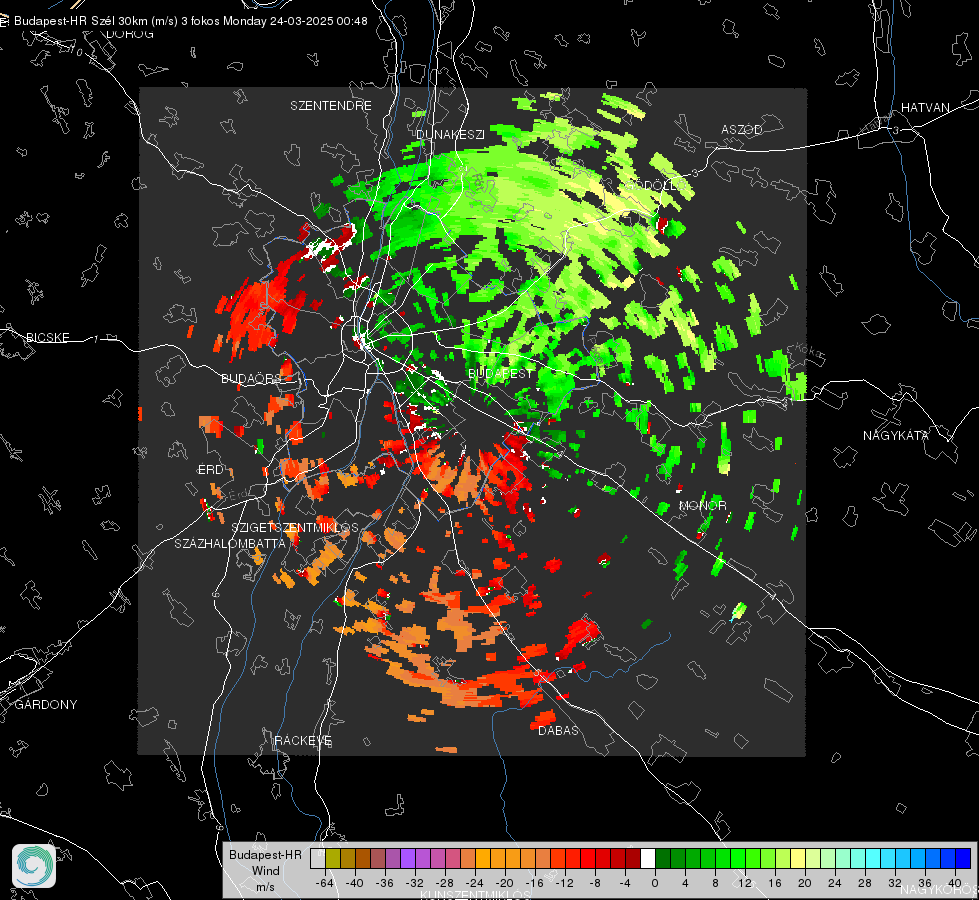The height and width of the screenshot is (900, 979).
Task: Click the GÖDÖLLŐ city label
Action: pyautogui.click(x=654, y=185)
